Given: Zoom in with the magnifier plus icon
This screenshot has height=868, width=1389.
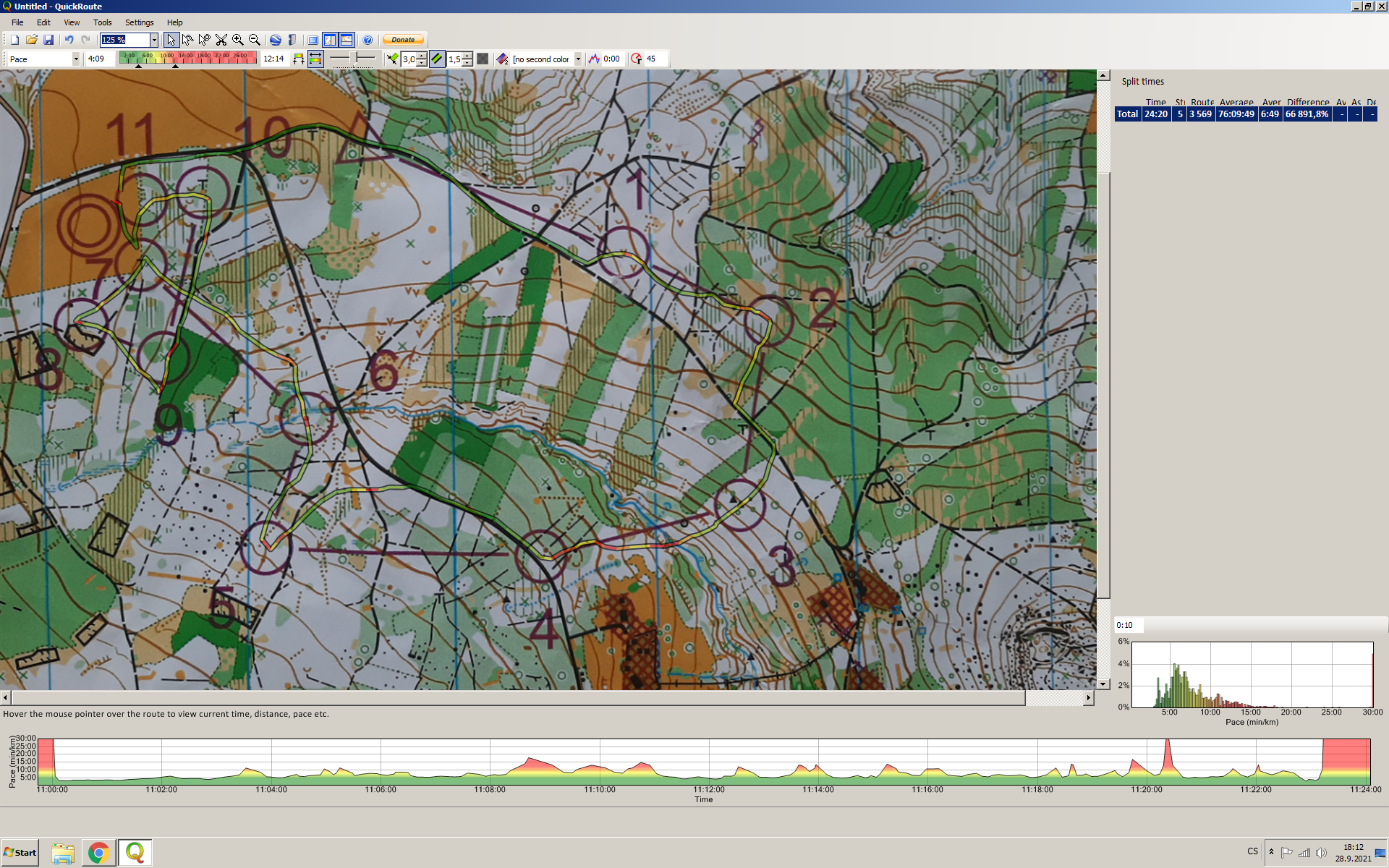Looking at the screenshot, I should click(x=238, y=40).
